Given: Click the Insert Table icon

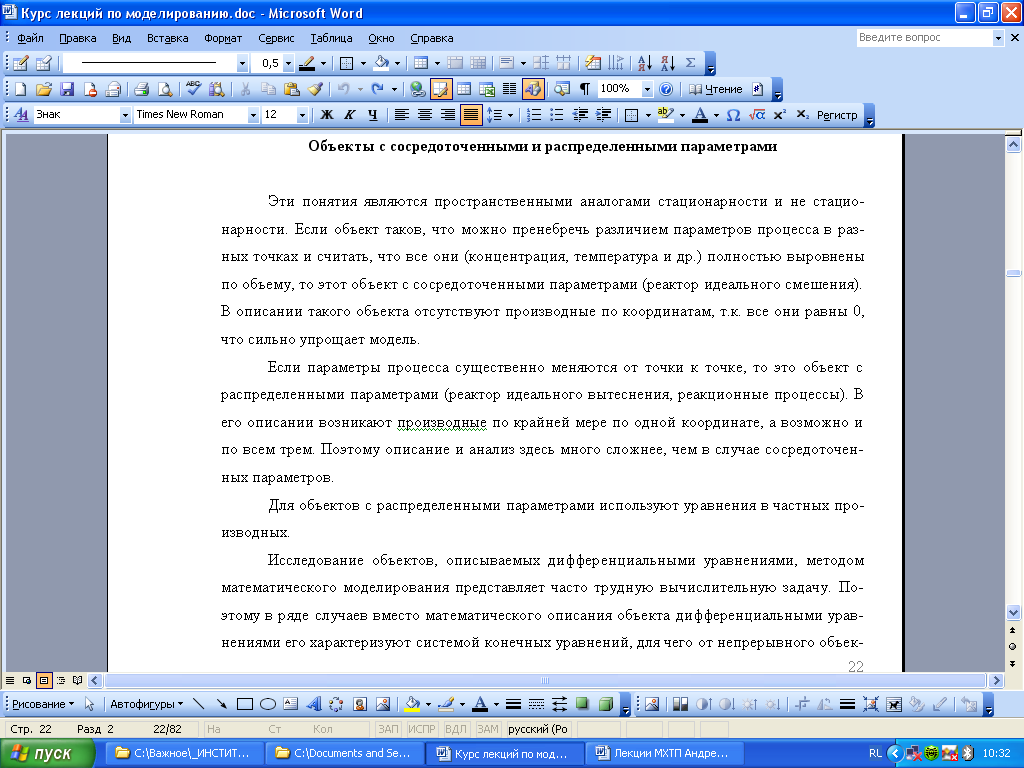Looking at the screenshot, I should (x=464, y=89).
